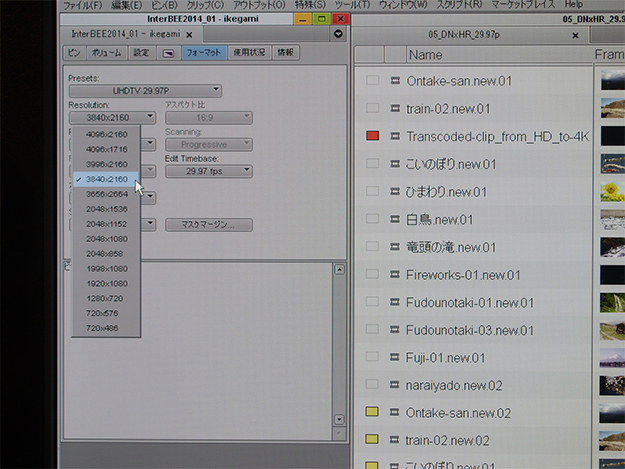Click clip icon of Transcoded-clip_from_HD_to-4K
This screenshot has width=625, height=469.
pos(395,136)
